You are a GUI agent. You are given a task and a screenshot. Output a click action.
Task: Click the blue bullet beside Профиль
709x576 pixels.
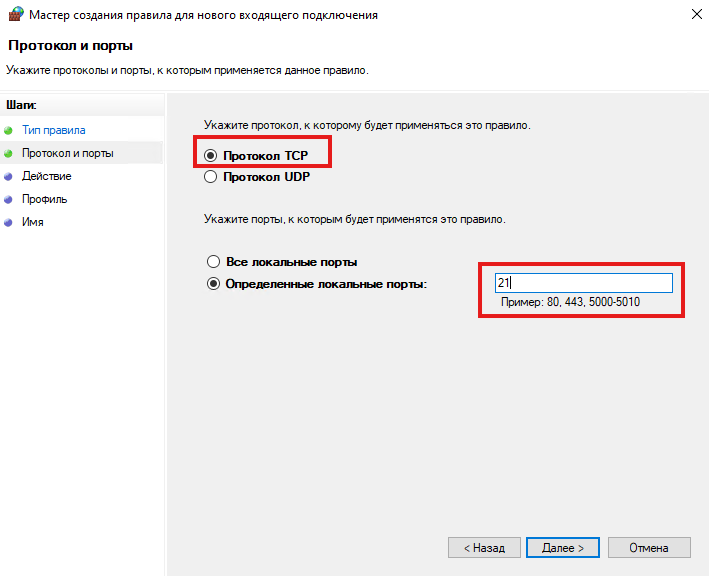coord(9,199)
